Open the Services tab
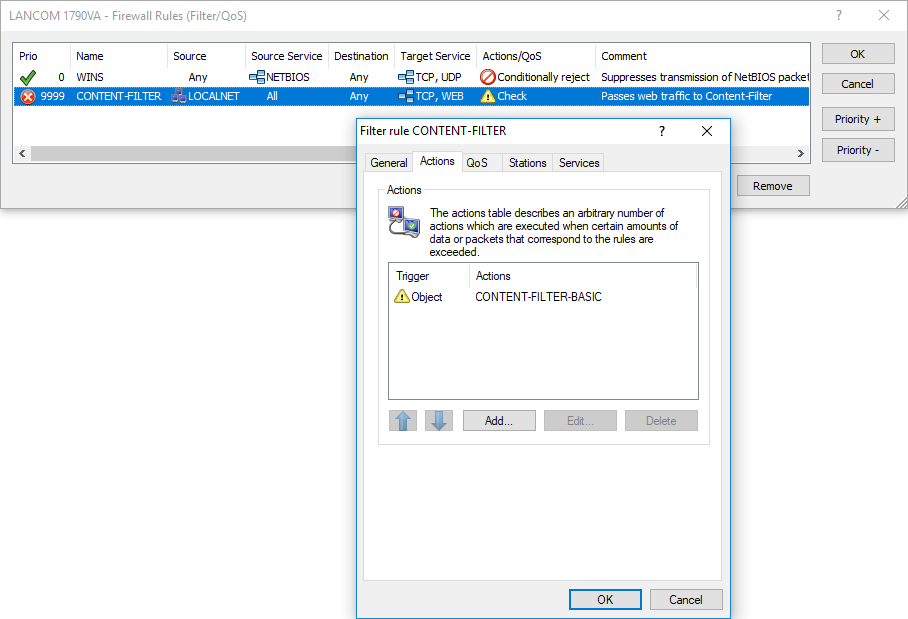Image resolution: width=908 pixels, height=619 pixels. (x=579, y=163)
